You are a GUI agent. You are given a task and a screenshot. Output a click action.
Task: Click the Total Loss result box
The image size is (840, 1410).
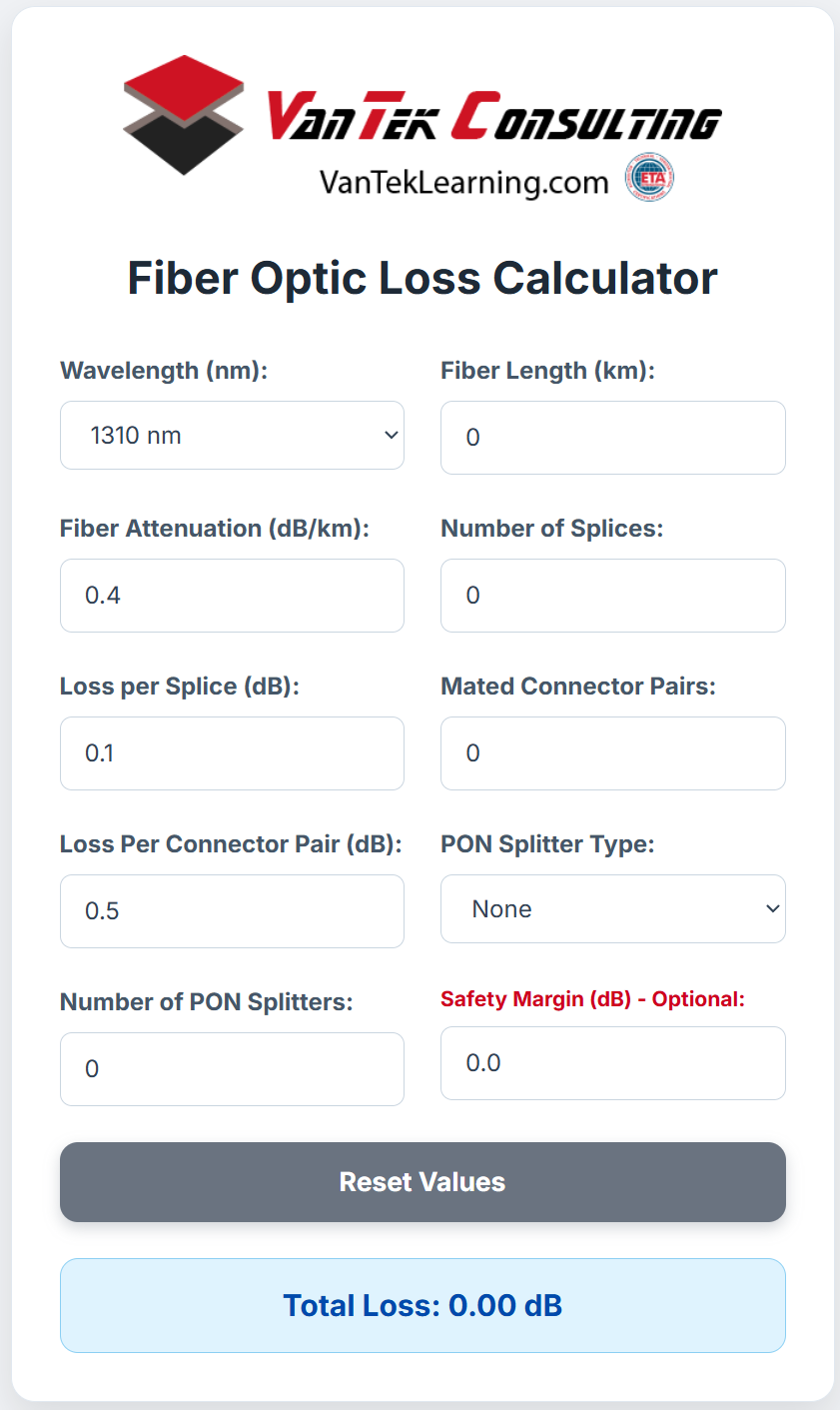422,1305
